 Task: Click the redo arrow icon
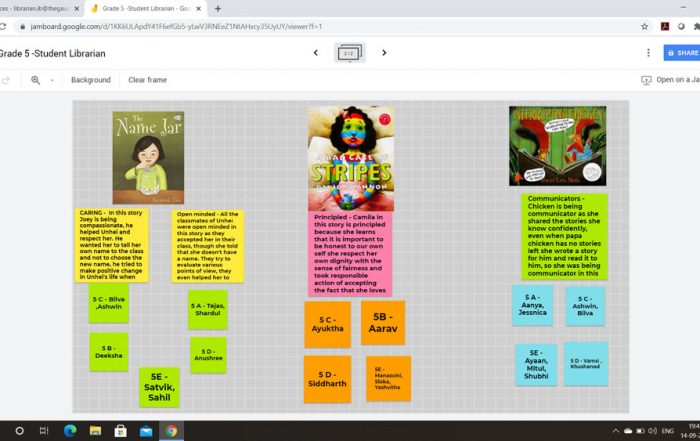pos(5,80)
